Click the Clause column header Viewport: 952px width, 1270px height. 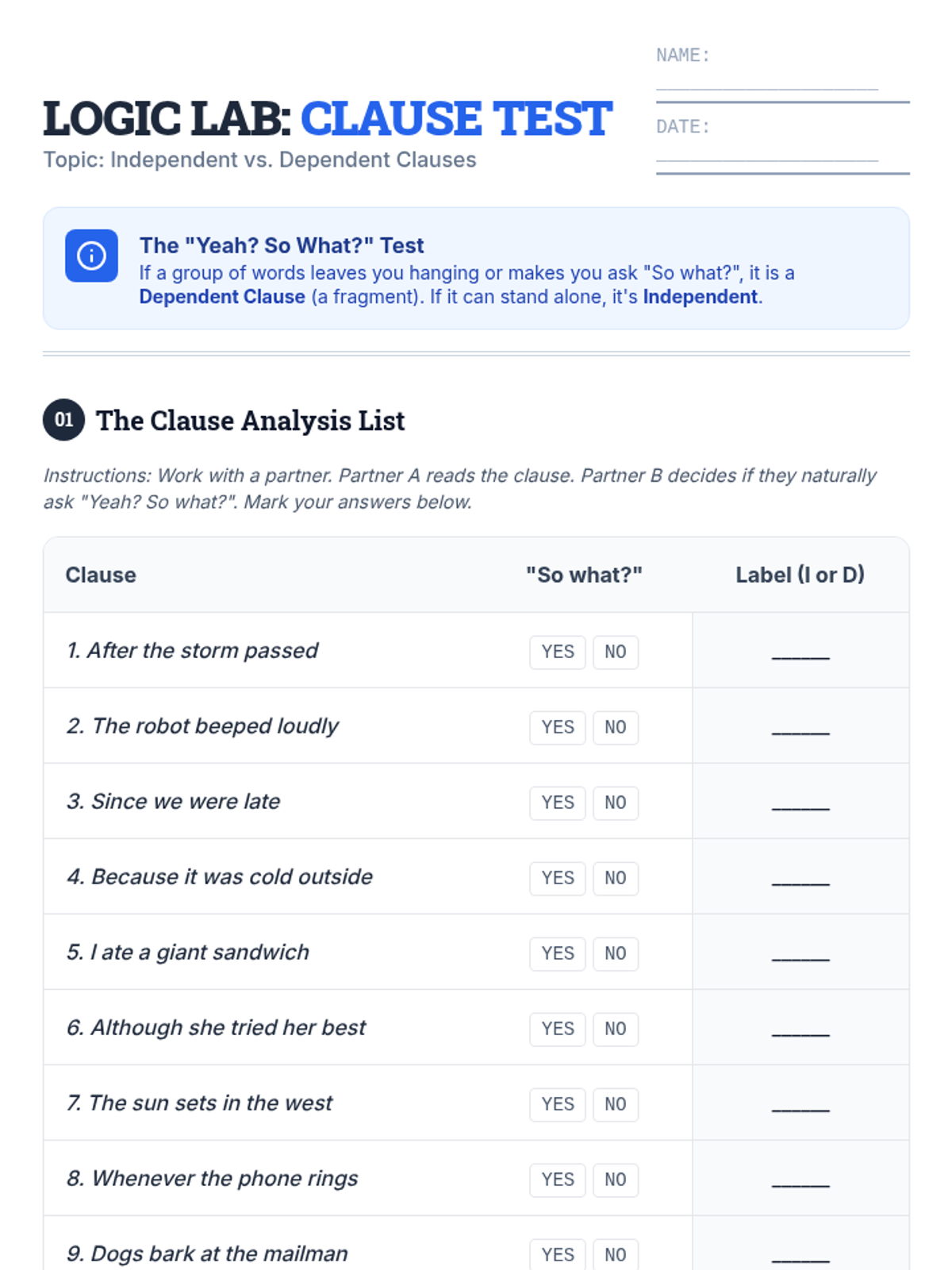[101, 575]
